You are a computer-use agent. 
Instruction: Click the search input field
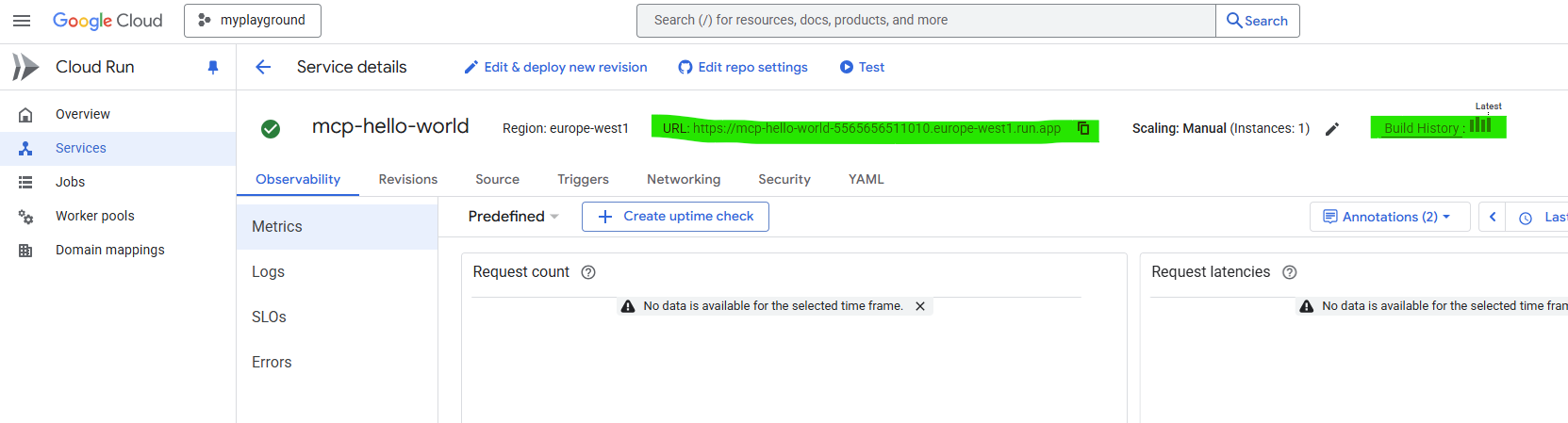[924, 21]
